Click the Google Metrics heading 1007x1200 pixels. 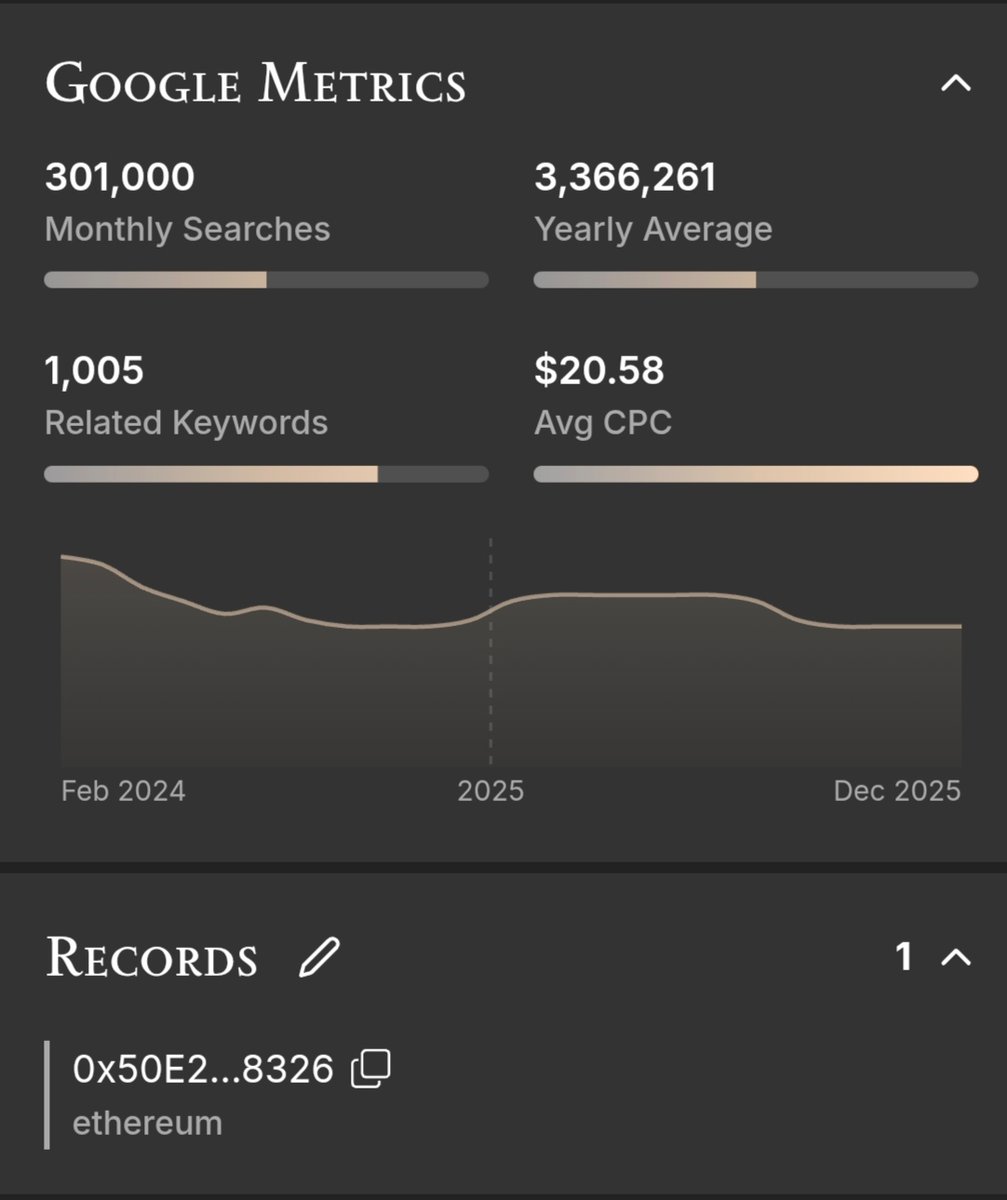256,84
